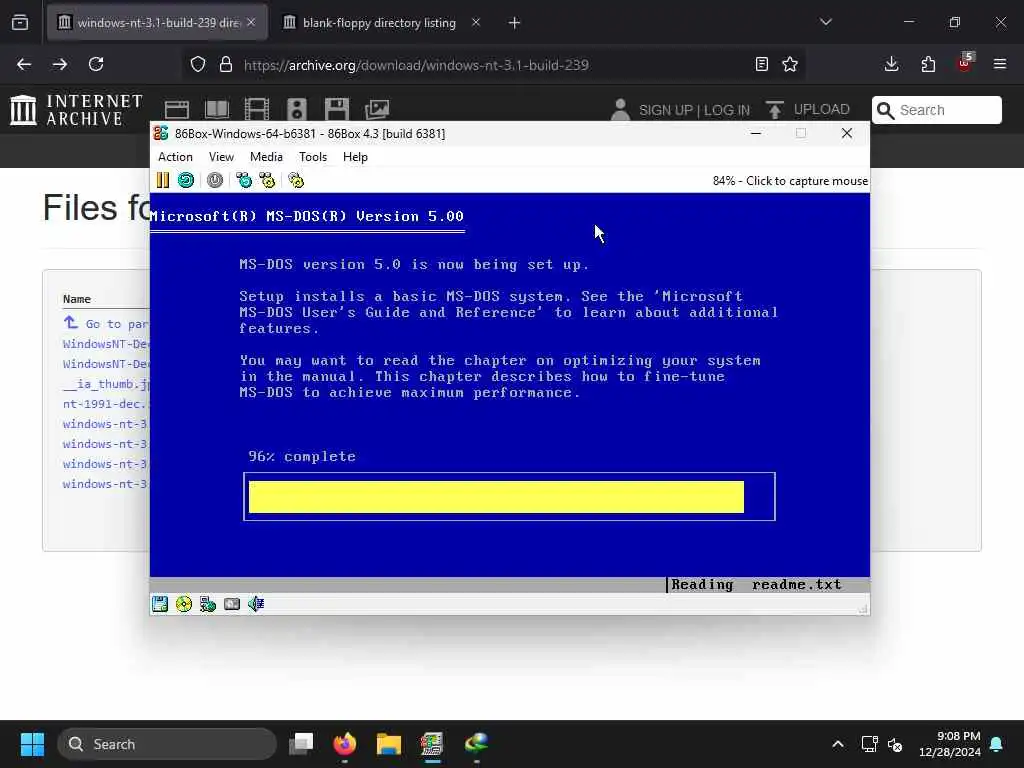
Task: Click CD-ROM disc icon in 86Box status bar
Action: coord(184,604)
